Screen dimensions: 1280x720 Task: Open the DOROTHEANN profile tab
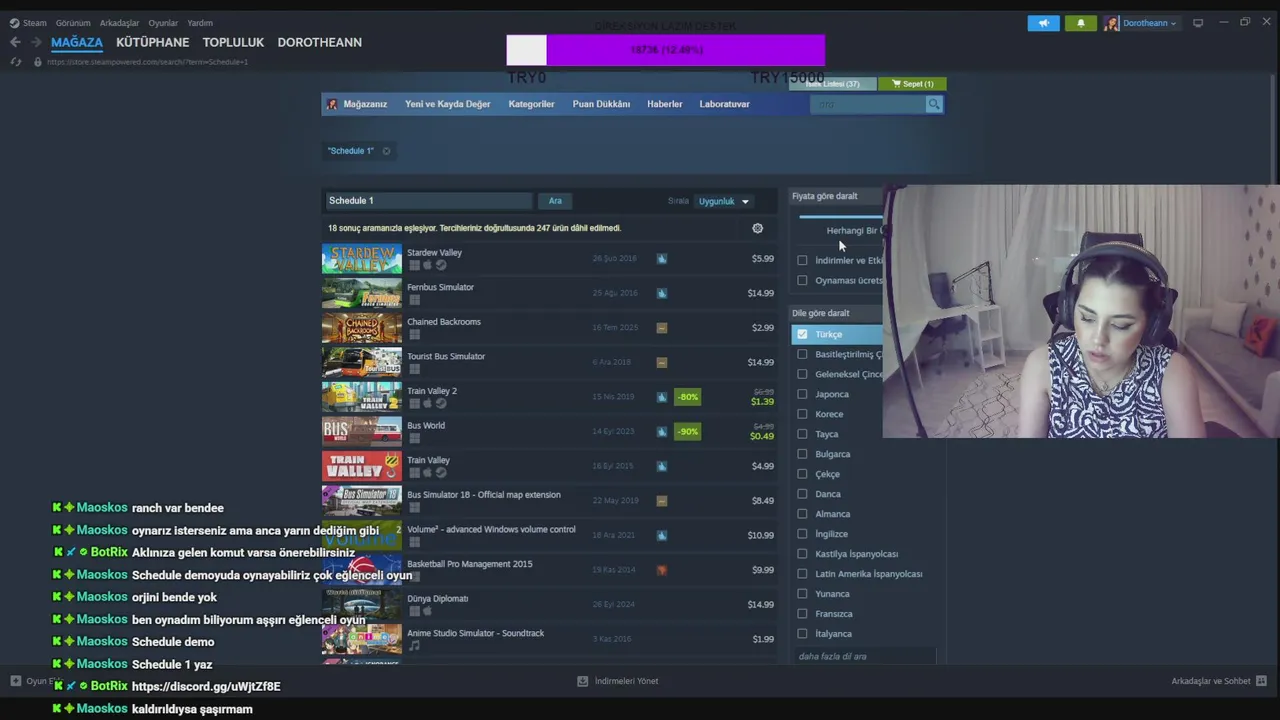(320, 42)
